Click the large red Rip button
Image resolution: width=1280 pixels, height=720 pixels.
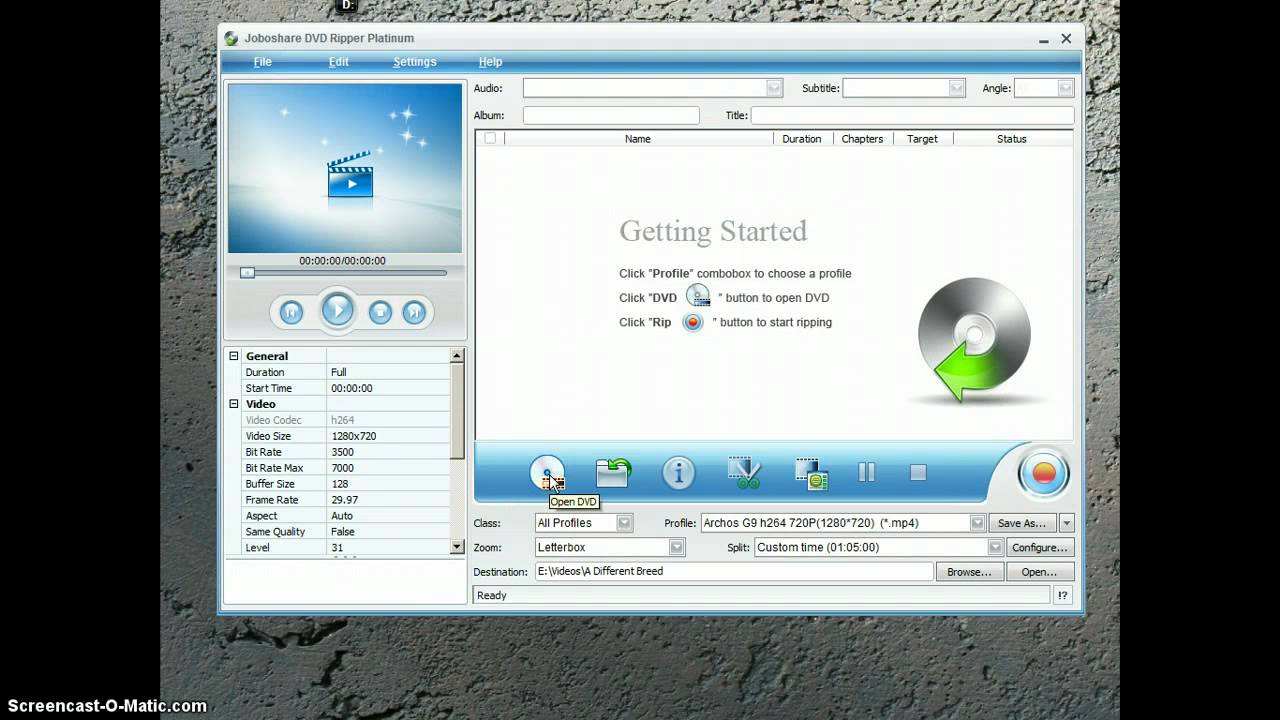(x=1043, y=473)
